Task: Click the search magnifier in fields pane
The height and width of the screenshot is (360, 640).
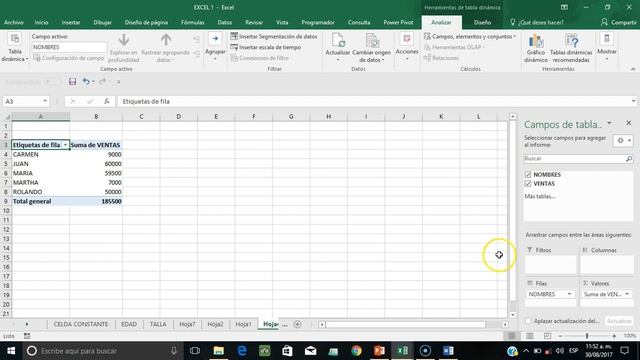Action: pyautogui.click(x=629, y=158)
